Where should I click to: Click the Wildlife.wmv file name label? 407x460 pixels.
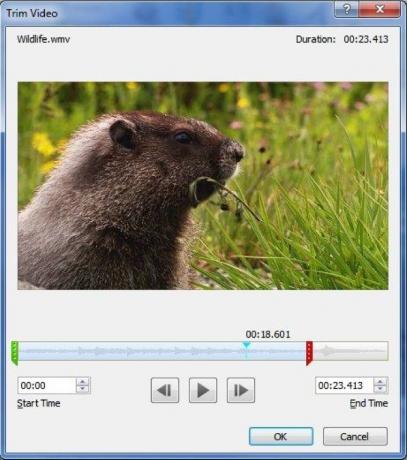point(44,39)
